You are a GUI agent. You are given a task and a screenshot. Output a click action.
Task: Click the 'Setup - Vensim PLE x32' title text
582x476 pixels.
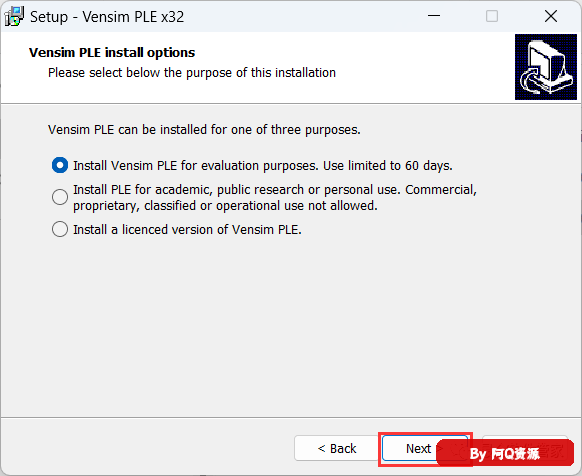107,17
